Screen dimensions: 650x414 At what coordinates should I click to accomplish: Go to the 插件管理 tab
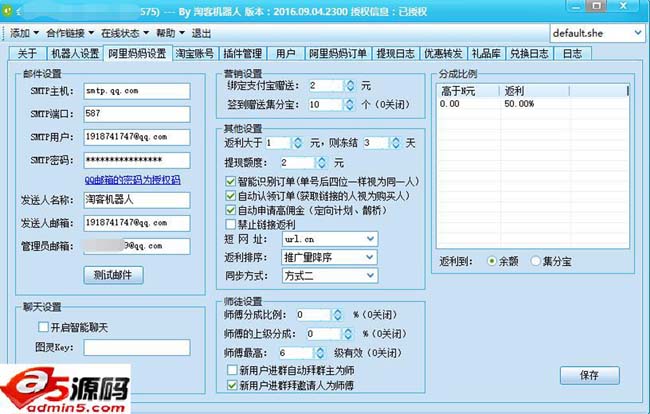[x=242, y=53]
